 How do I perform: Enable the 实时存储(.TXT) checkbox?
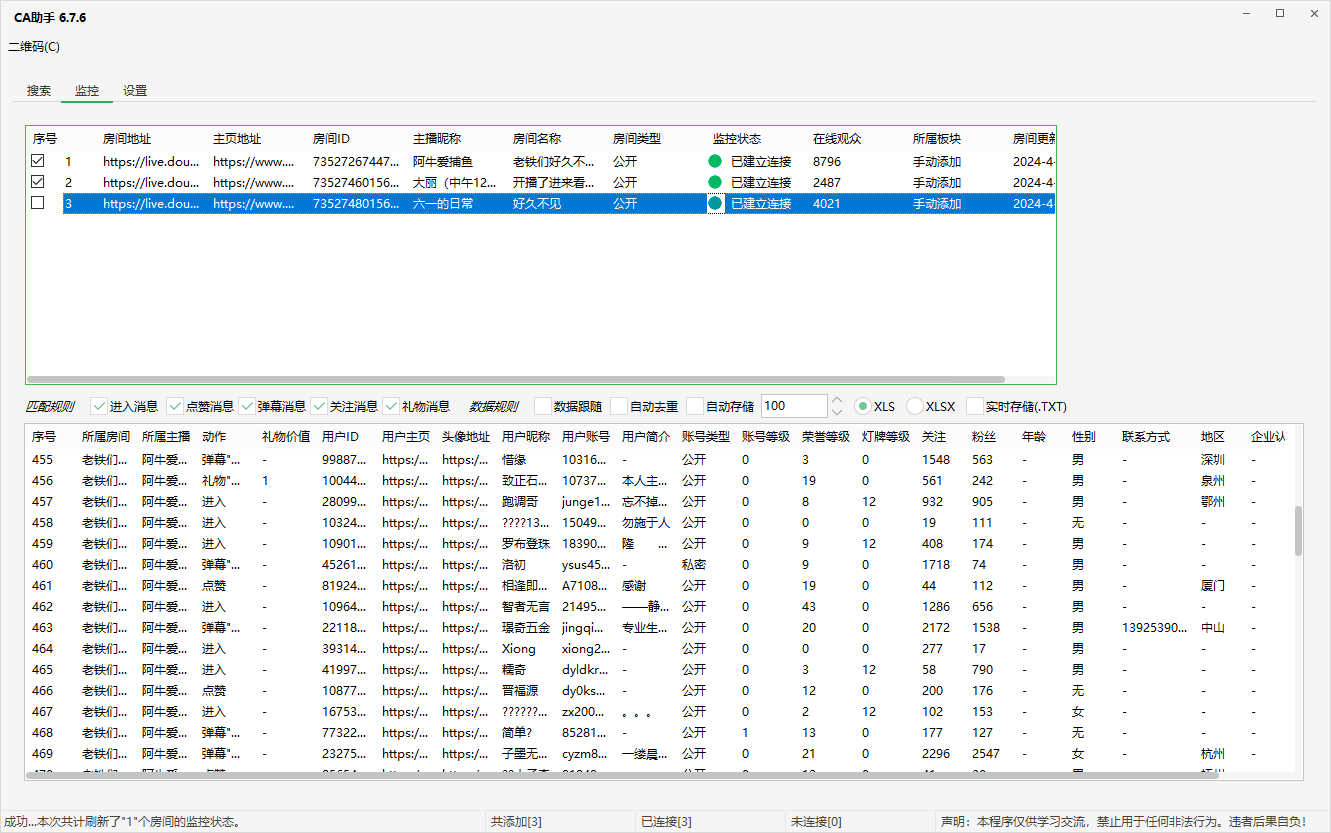coord(974,406)
